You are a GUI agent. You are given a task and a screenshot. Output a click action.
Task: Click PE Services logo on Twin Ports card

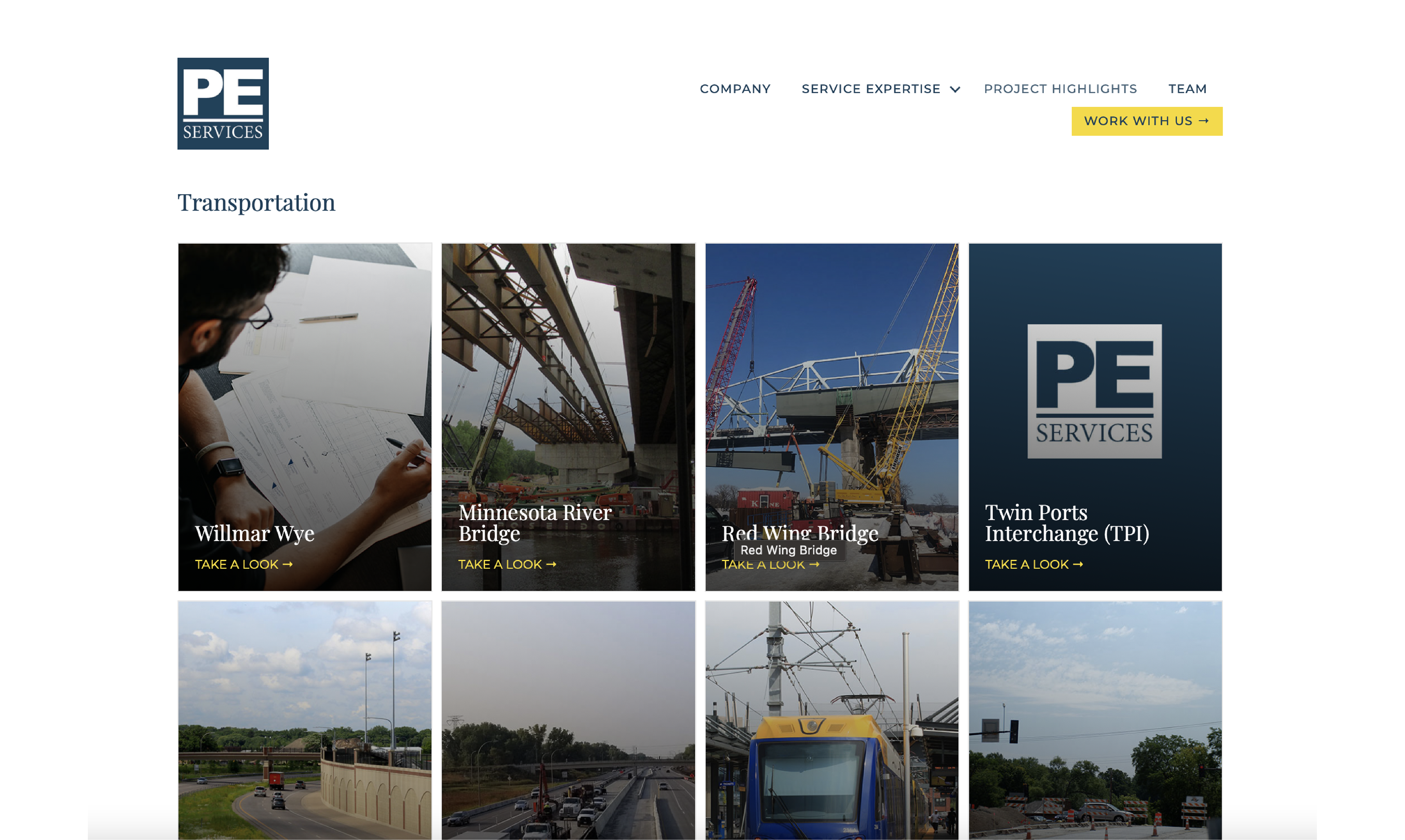click(1094, 391)
